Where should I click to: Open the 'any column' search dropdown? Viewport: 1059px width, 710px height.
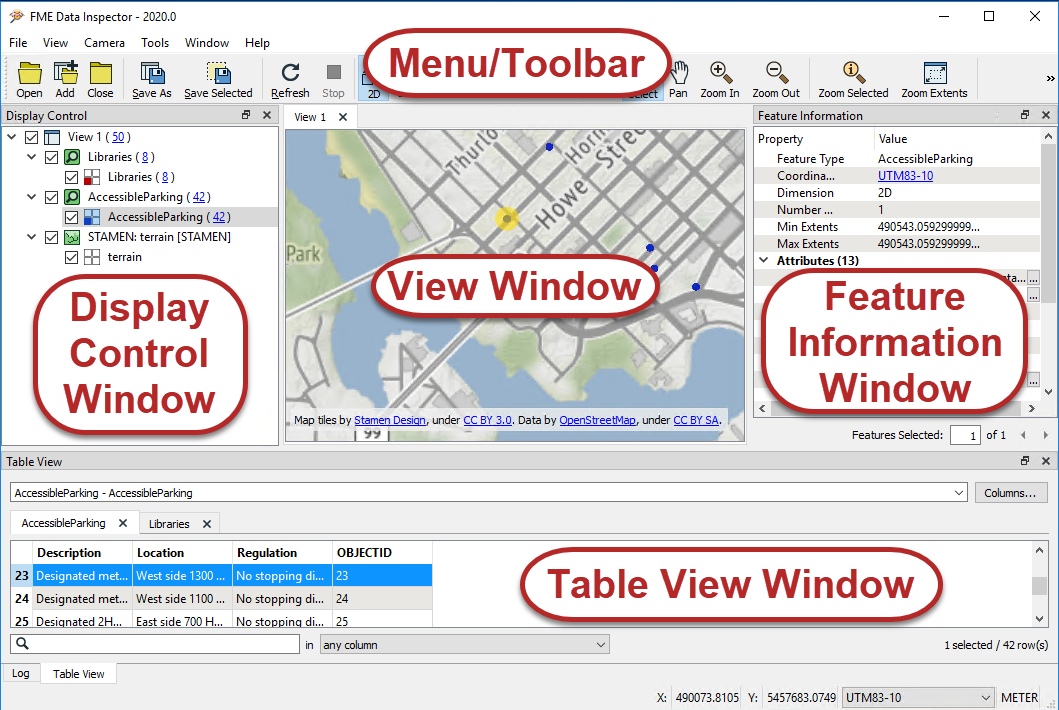pyautogui.click(x=465, y=645)
